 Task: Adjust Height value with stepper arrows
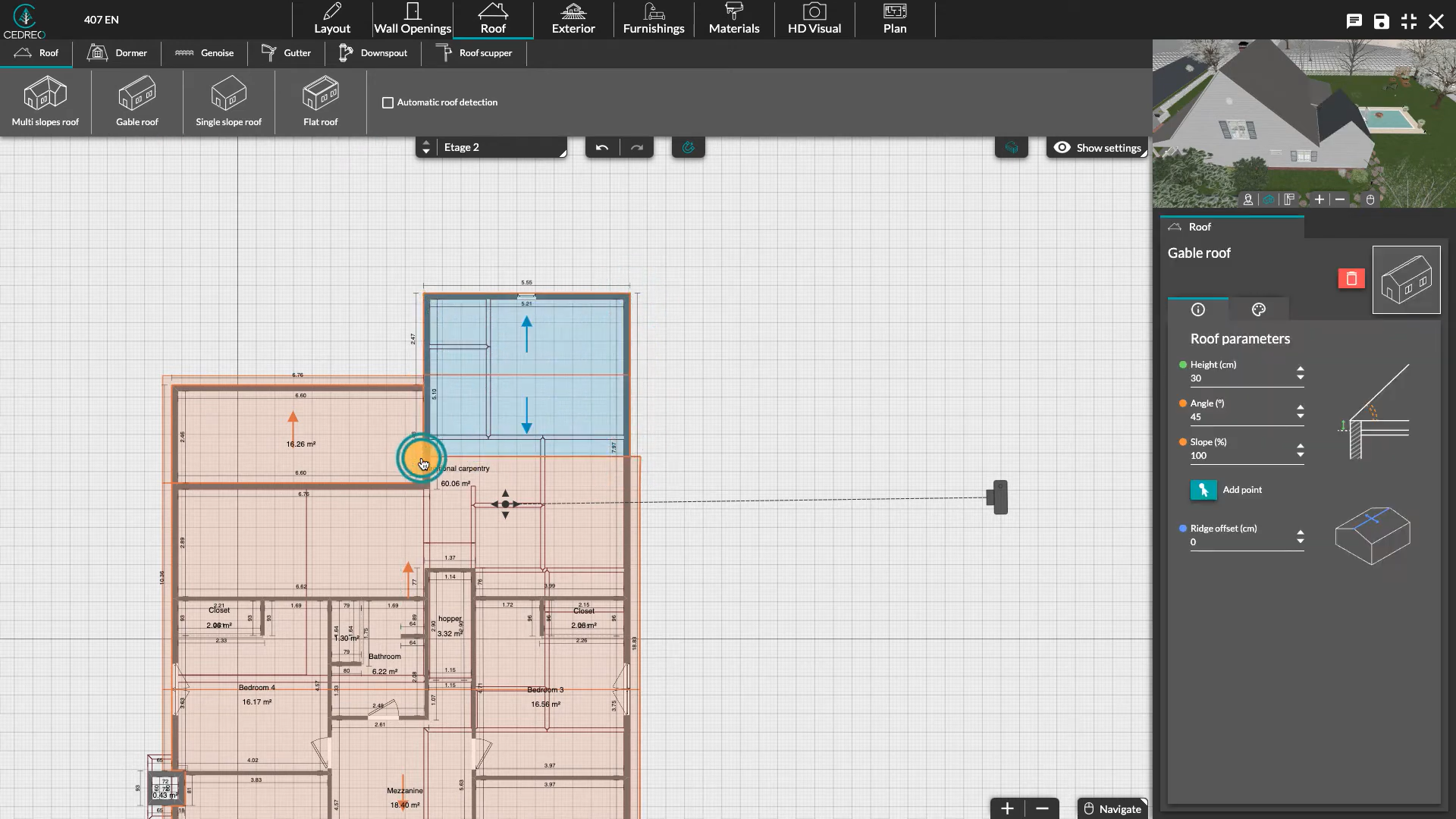point(1301,373)
